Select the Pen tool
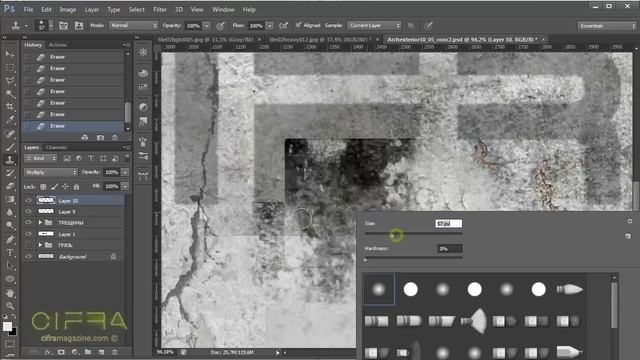This screenshot has width=640, height=360. click(x=10, y=239)
